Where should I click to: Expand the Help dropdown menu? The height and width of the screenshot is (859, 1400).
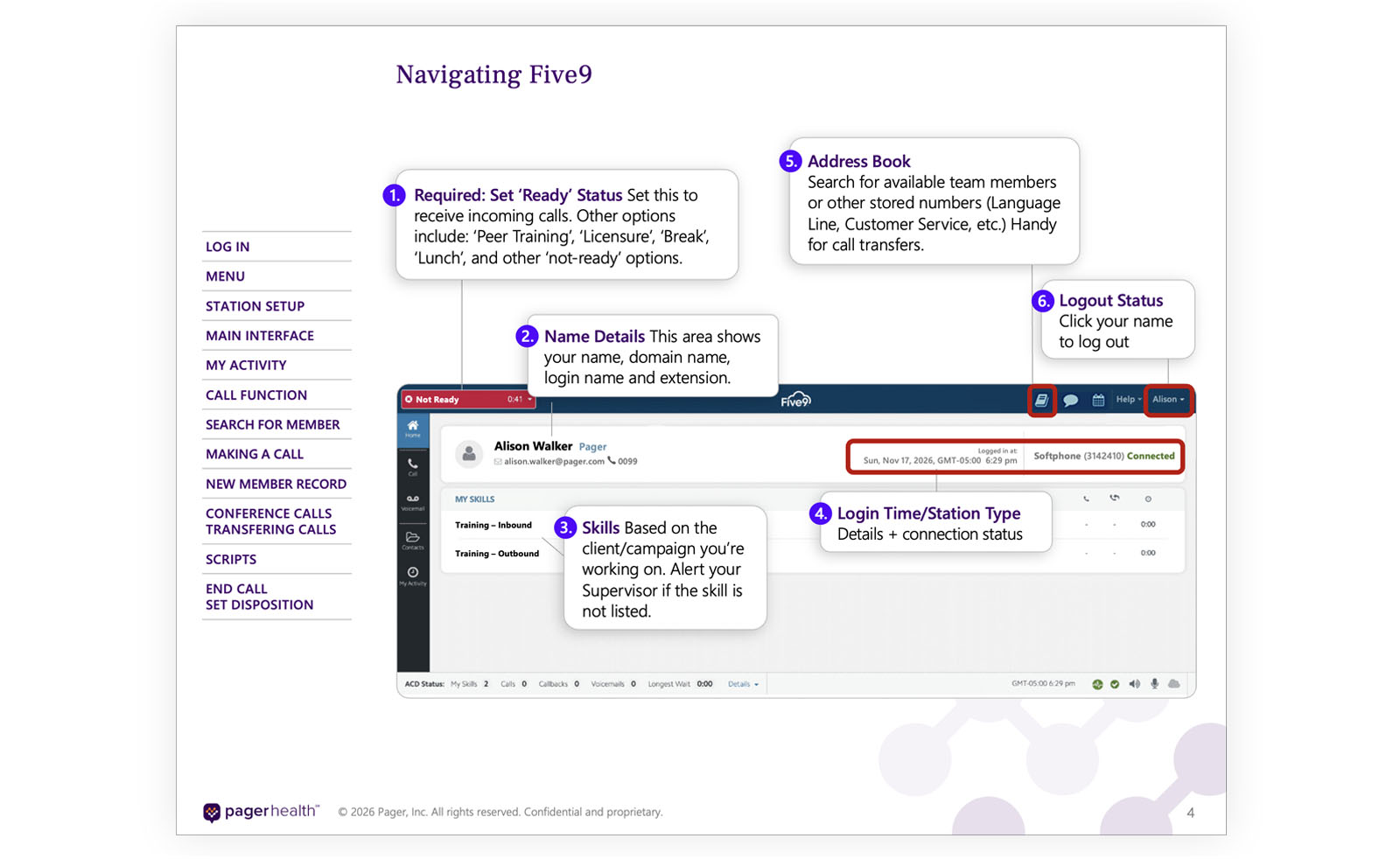(x=1129, y=400)
